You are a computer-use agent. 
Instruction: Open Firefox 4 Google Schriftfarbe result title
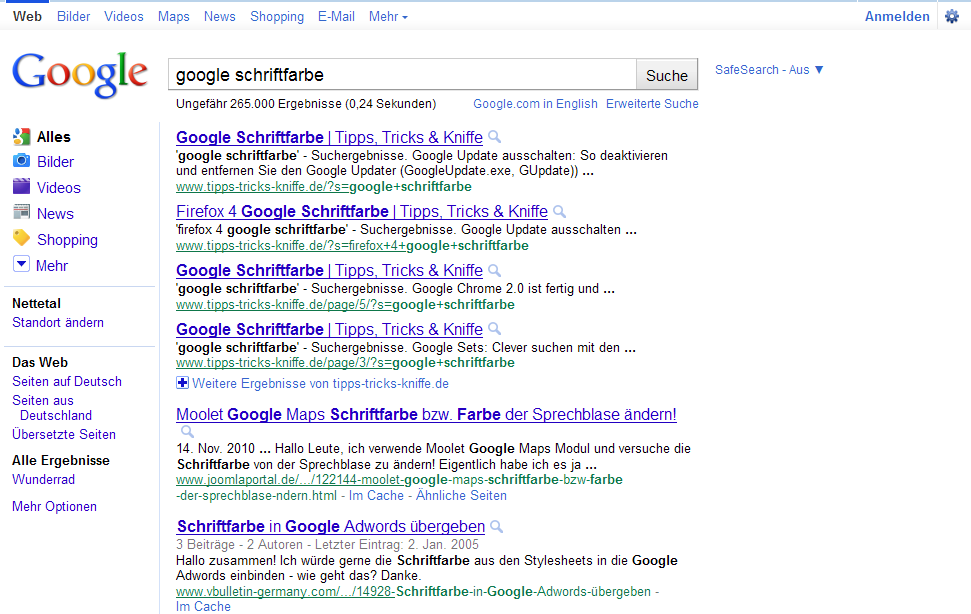tap(362, 212)
